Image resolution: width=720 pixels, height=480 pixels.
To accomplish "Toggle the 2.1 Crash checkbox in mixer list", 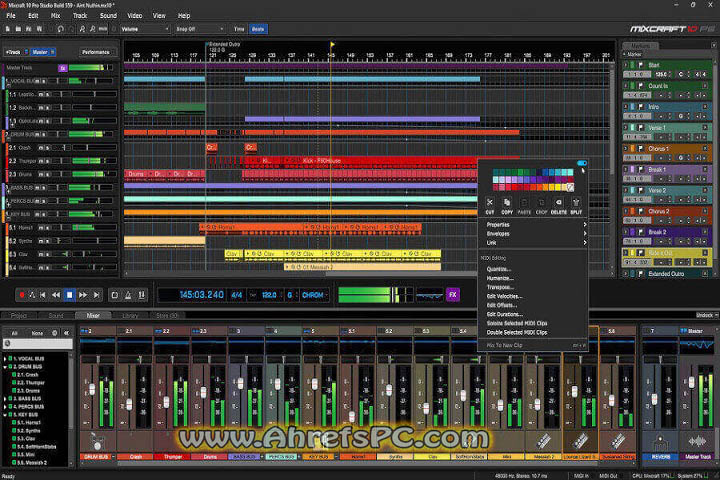I will pyautogui.click(x=14, y=374).
